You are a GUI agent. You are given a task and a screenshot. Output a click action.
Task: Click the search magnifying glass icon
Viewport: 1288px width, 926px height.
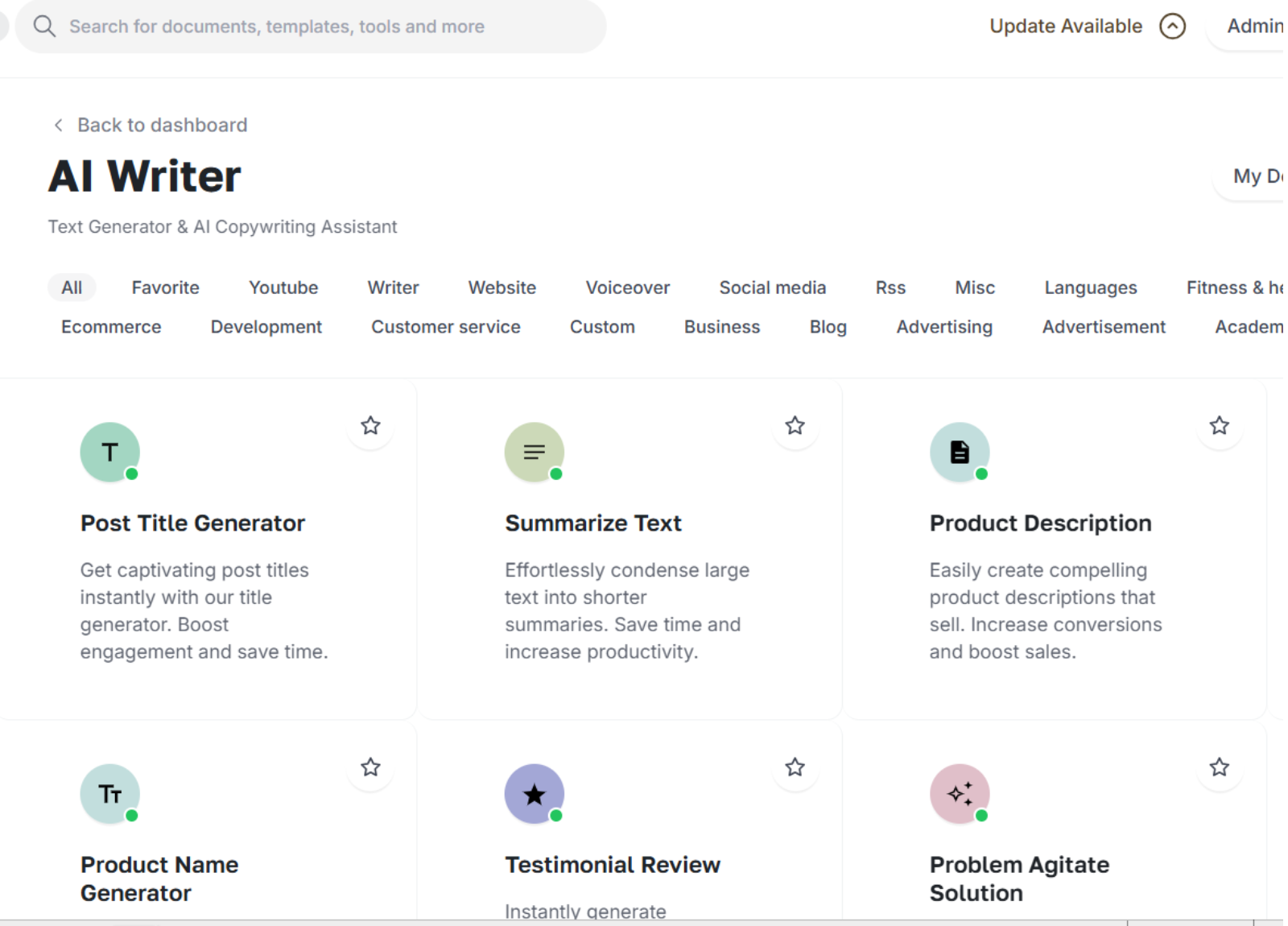pos(44,27)
